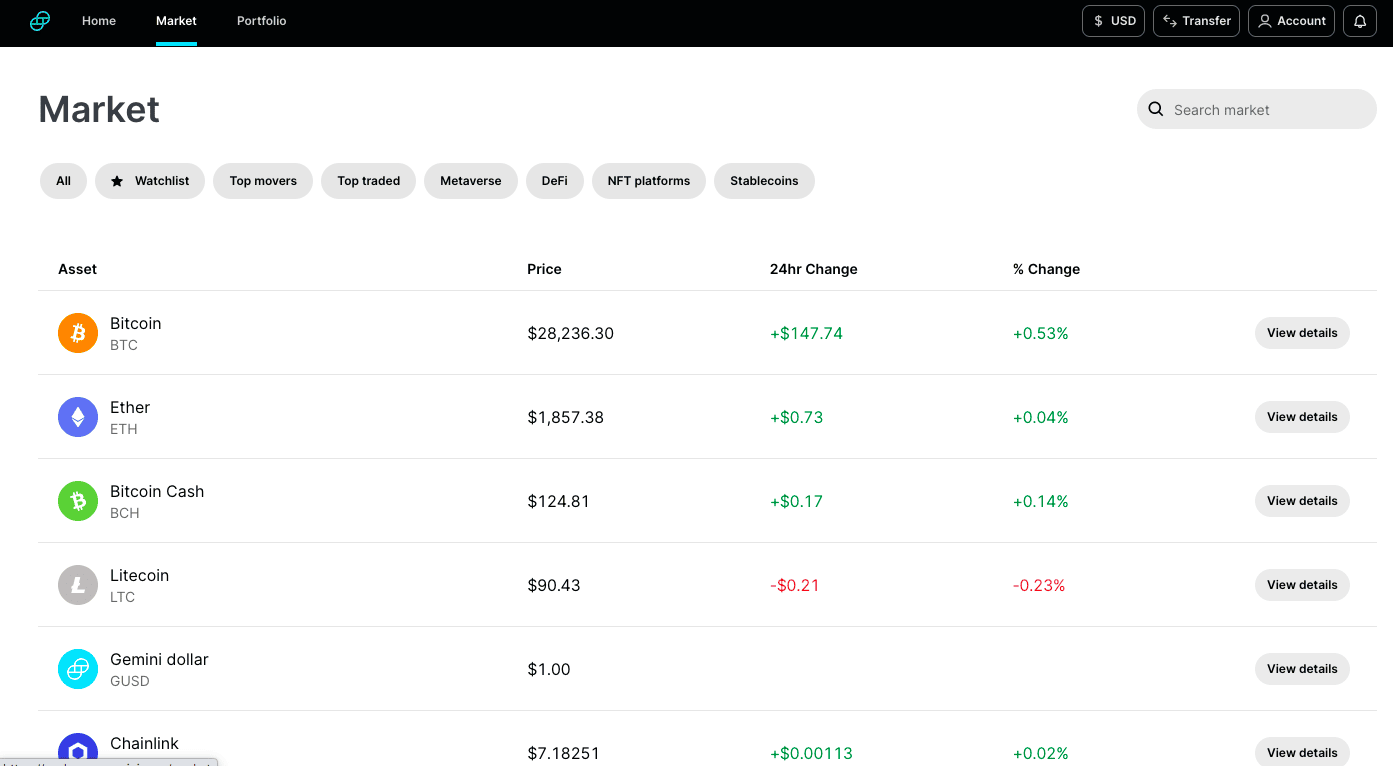The image size is (1393, 766).
Task: Click the 24hr Change column header
Action: click(813, 269)
